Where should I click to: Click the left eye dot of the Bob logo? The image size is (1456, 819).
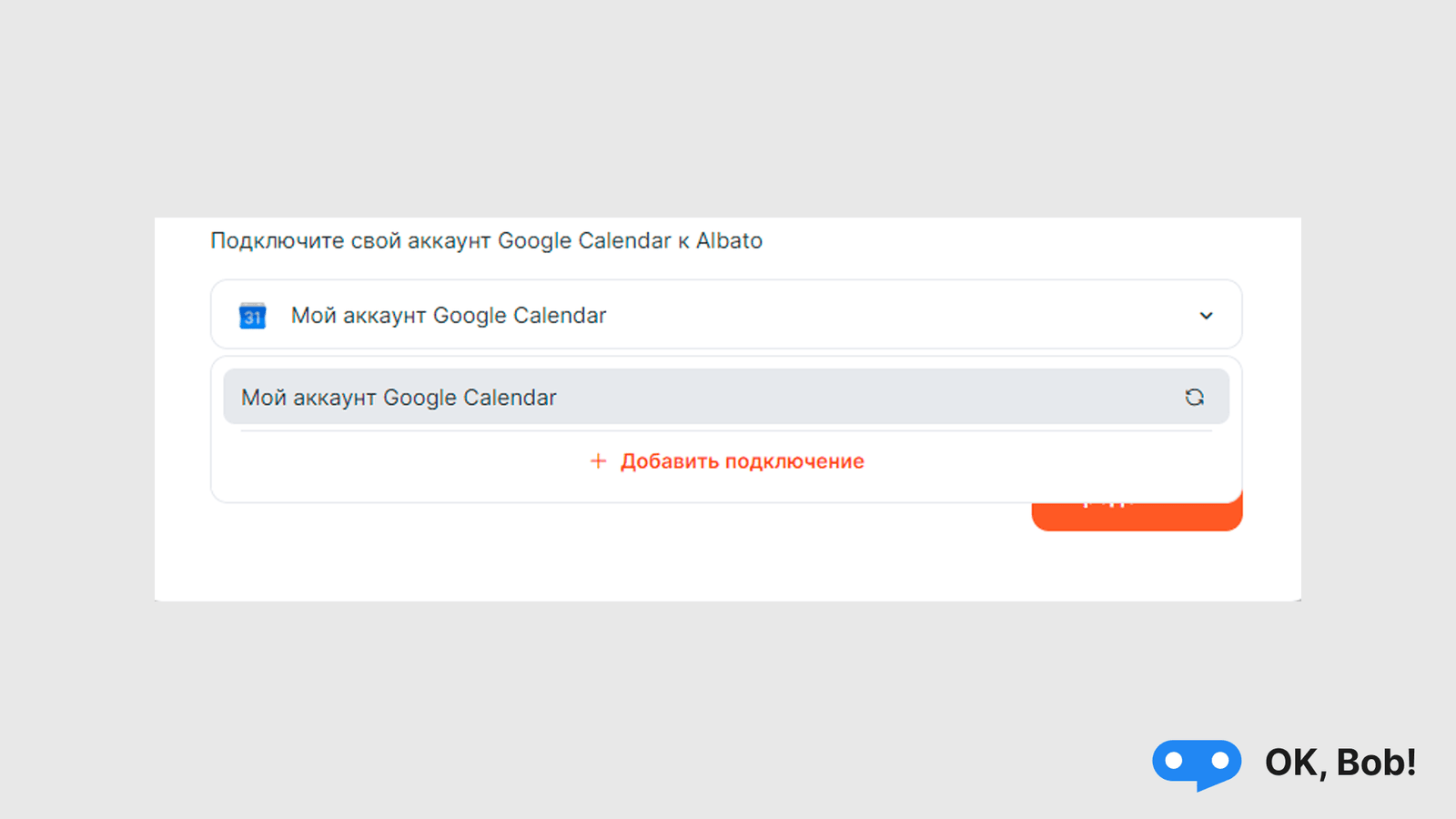[x=1174, y=761]
